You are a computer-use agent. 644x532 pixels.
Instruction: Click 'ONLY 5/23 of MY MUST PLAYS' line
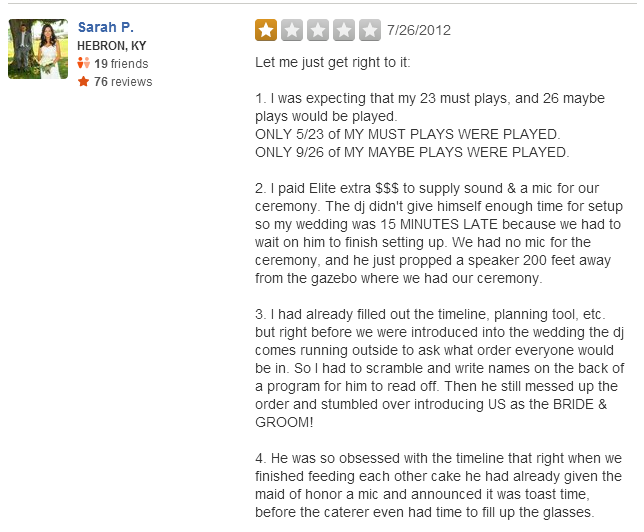[x=407, y=134]
